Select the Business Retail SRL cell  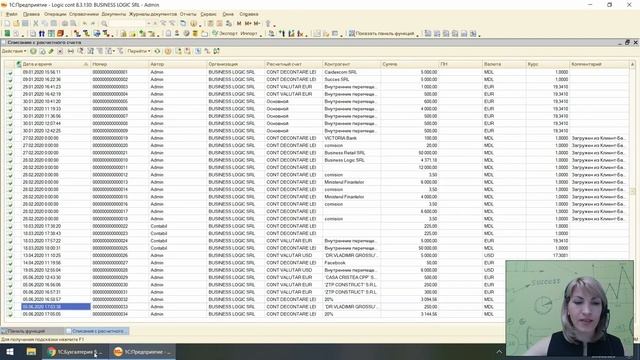[351, 153]
